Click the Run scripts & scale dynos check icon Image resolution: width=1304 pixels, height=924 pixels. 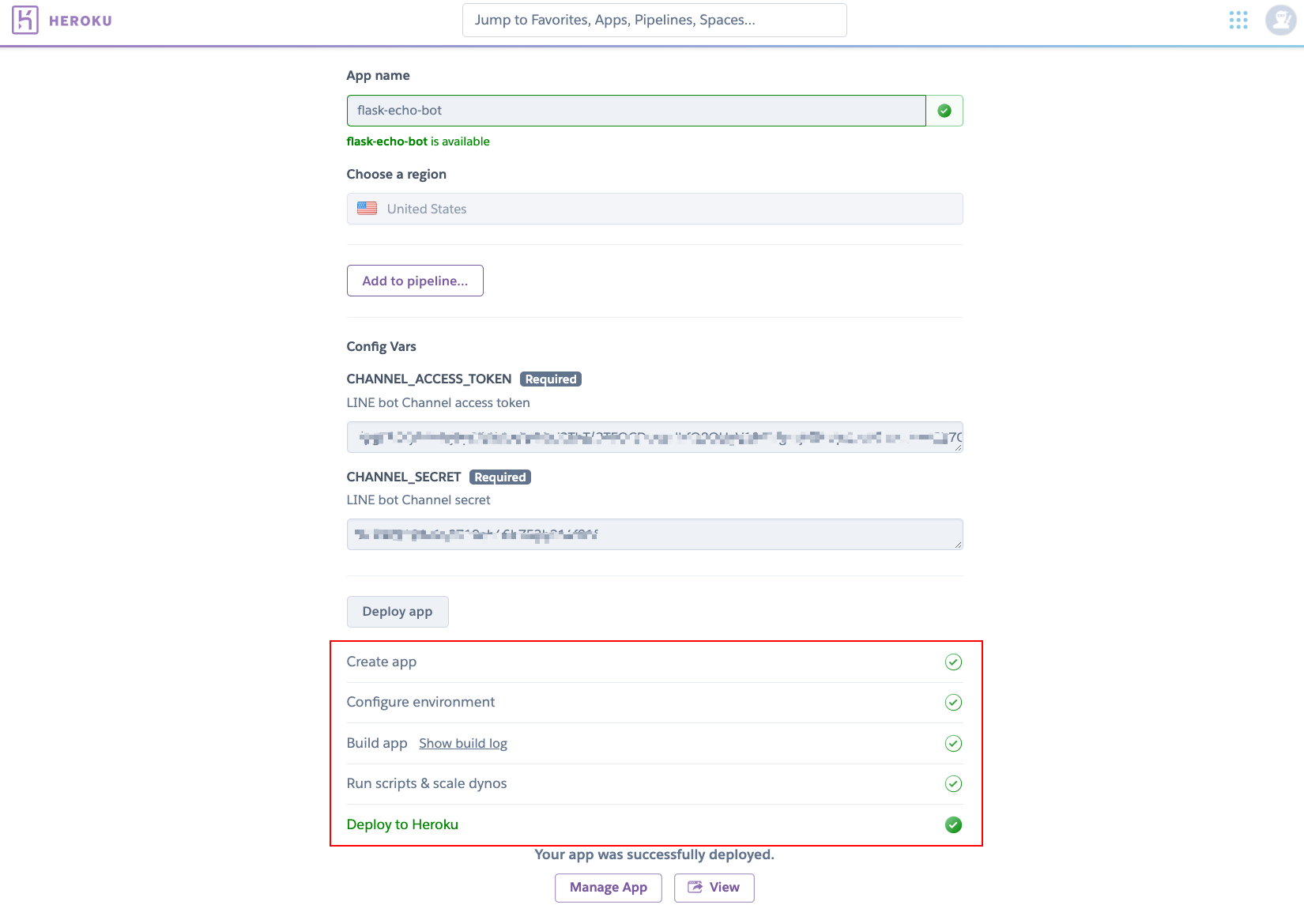[x=954, y=784]
